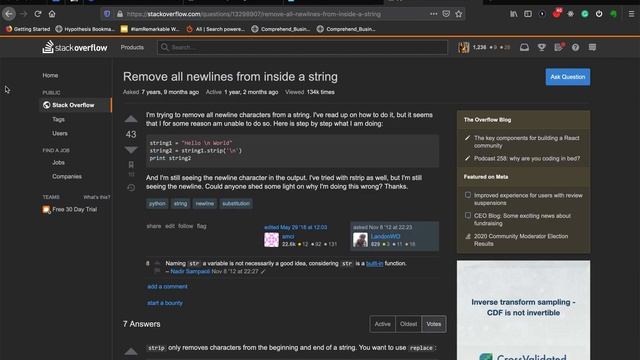Open the review queues icon
Viewport: 640px width, 360px height.
coord(559,47)
